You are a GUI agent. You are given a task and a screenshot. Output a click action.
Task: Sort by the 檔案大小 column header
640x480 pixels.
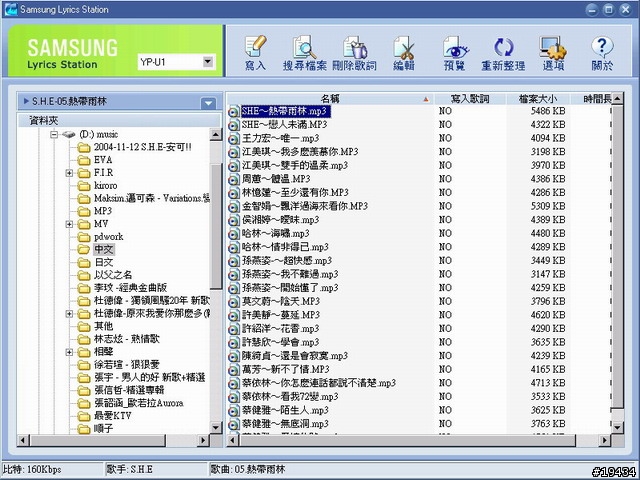tap(538, 99)
